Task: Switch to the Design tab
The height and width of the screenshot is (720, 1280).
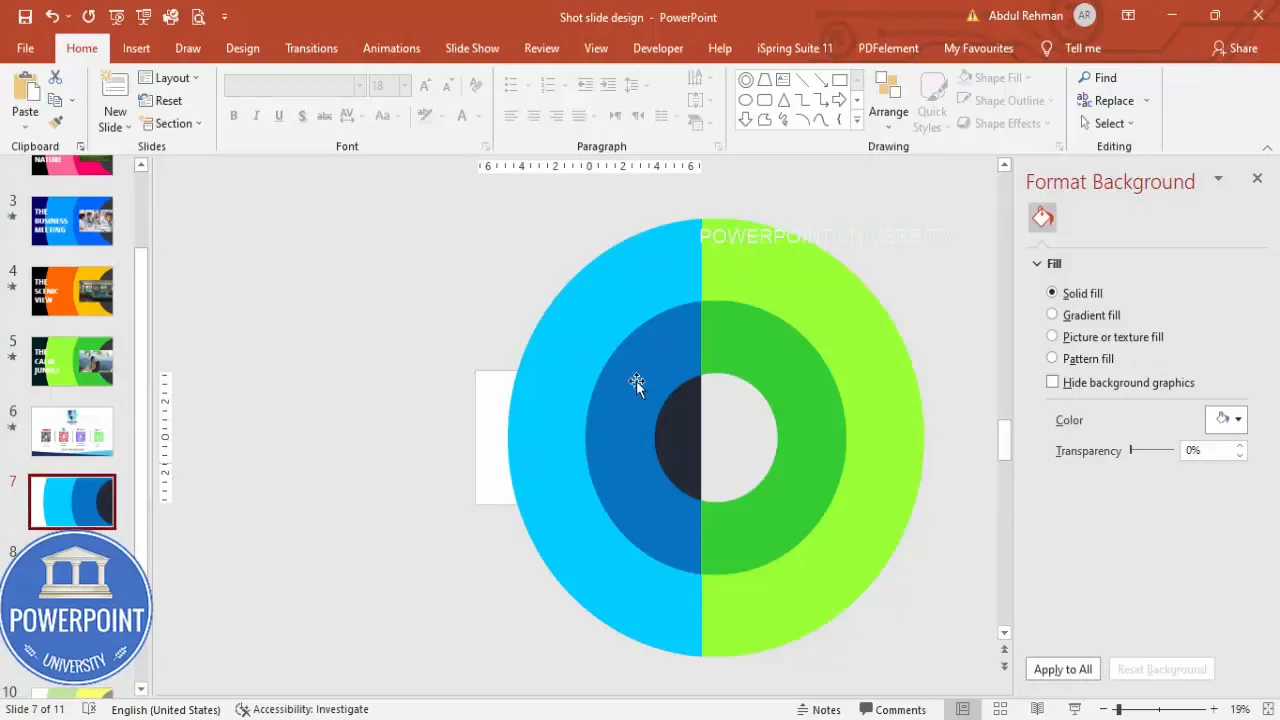Action: (242, 48)
